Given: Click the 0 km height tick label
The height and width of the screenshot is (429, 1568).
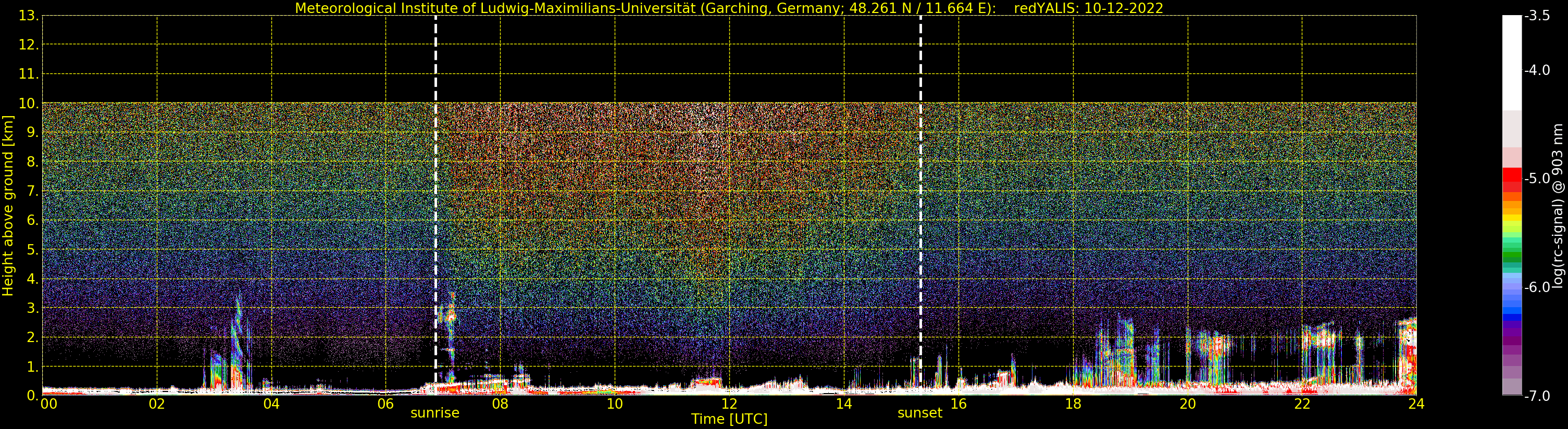Looking at the screenshot, I should point(32,396).
